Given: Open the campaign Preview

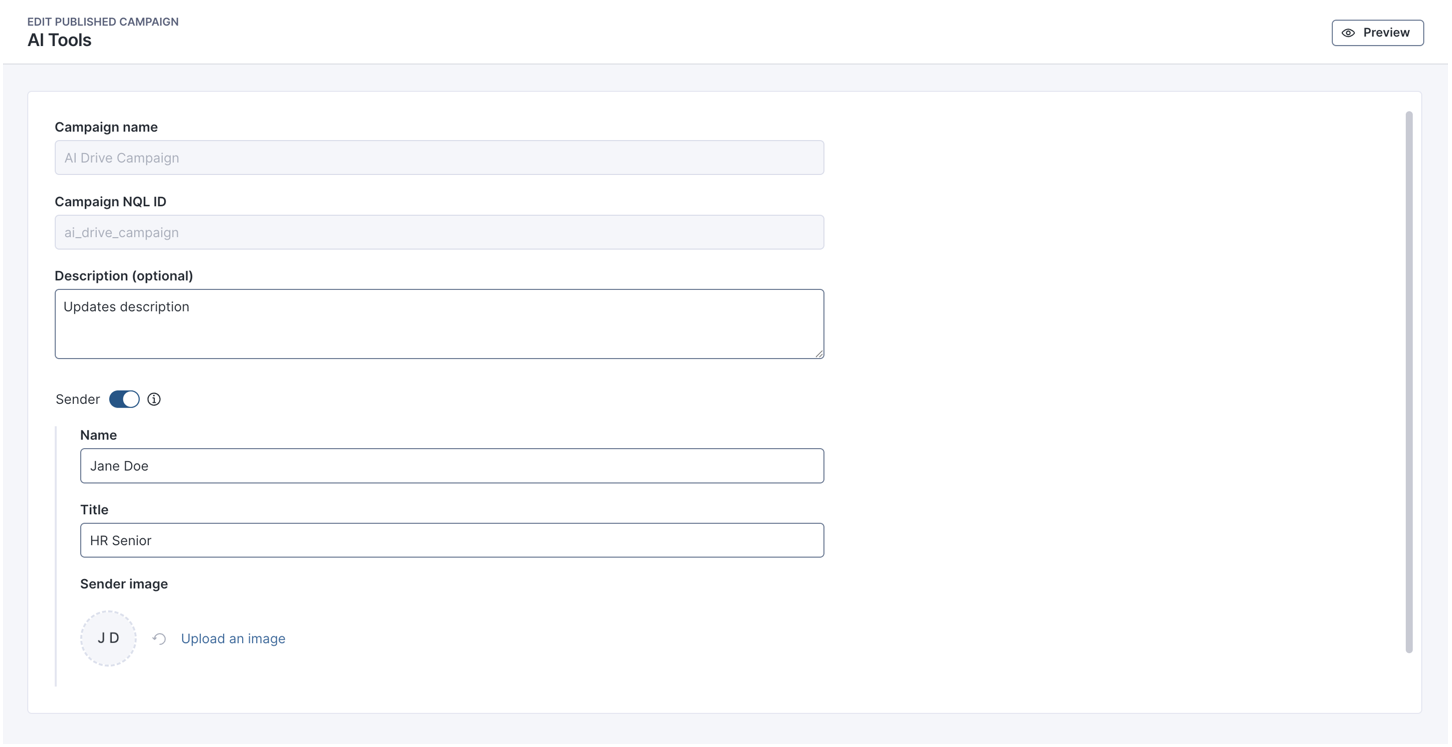Looking at the screenshot, I should (1377, 33).
